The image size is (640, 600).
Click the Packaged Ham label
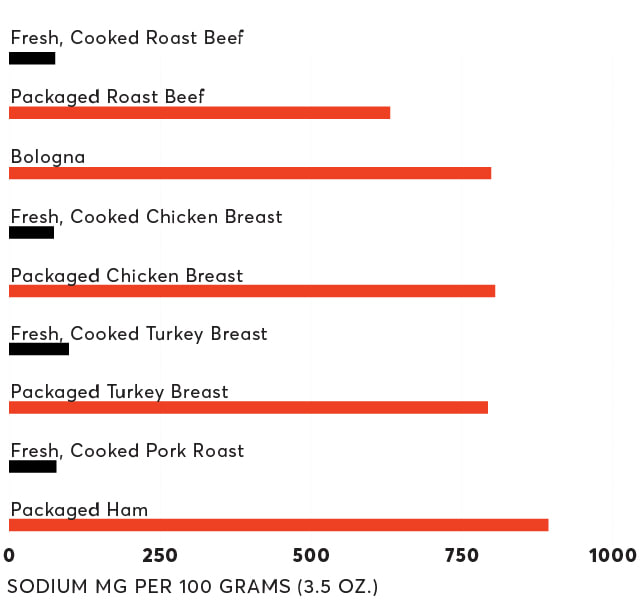79,510
